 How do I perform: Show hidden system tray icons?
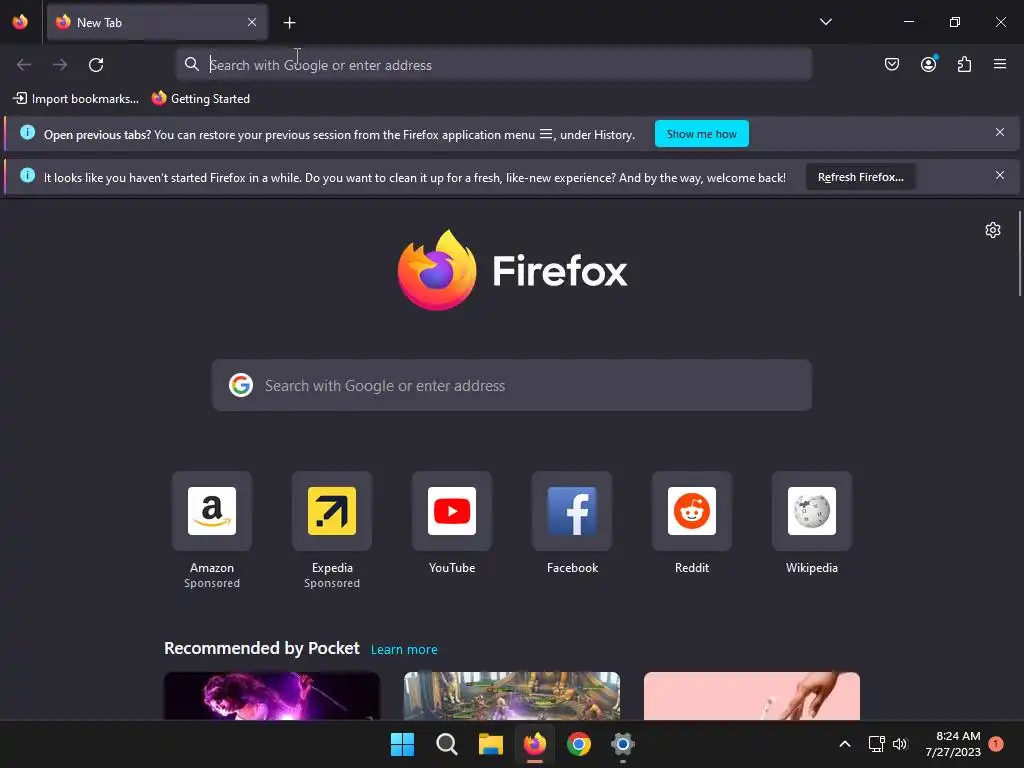pyautogui.click(x=844, y=744)
